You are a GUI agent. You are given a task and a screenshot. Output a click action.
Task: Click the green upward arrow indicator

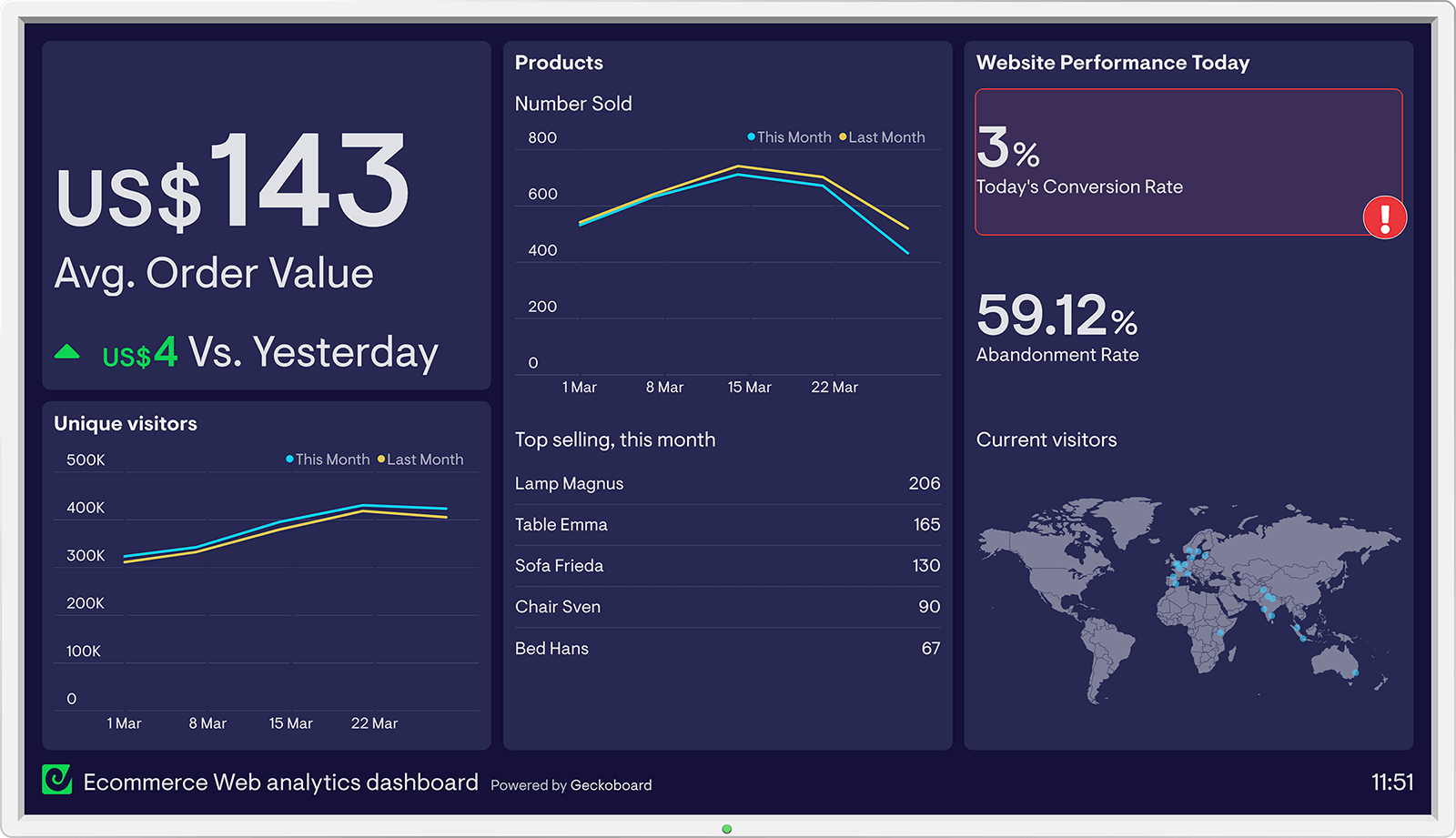pos(66,350)
